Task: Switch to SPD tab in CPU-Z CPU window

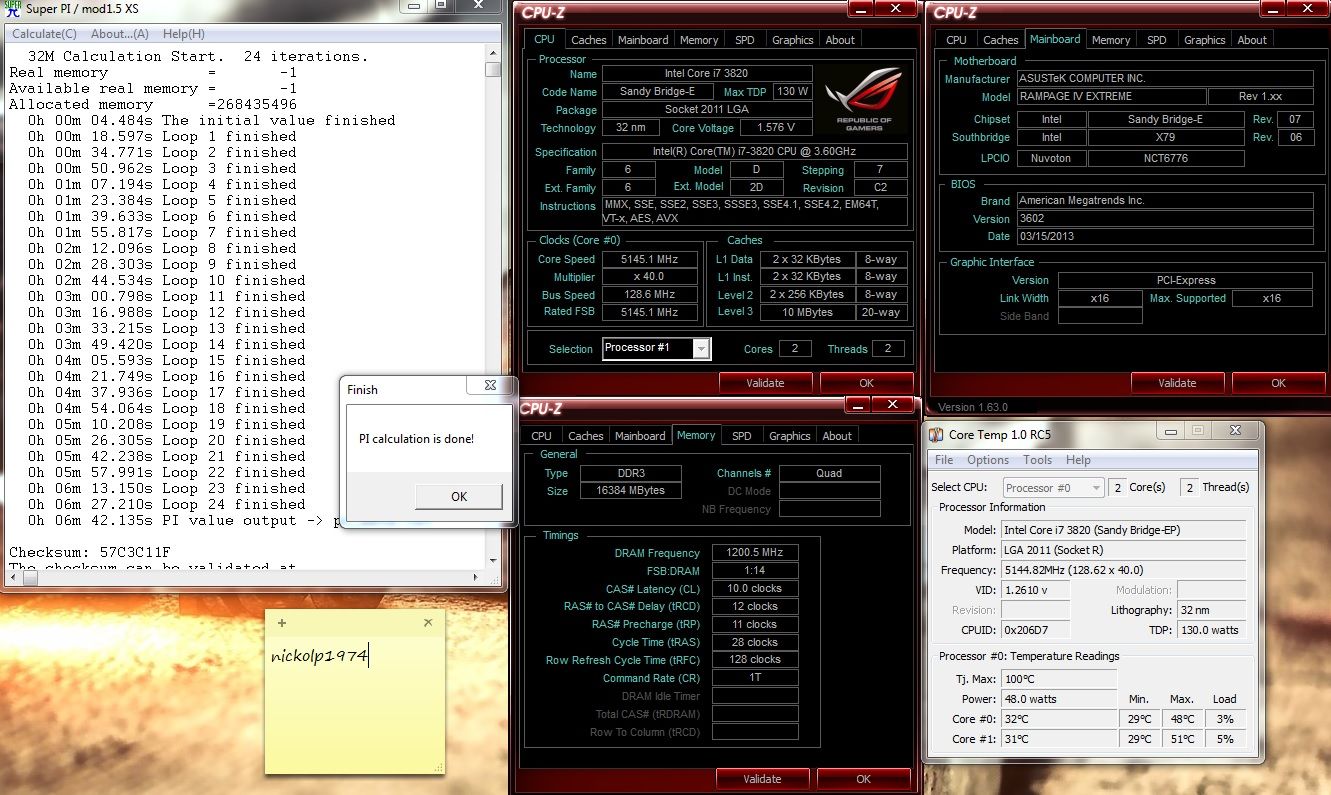Action: pyautogui.click(x=744, y=40)
